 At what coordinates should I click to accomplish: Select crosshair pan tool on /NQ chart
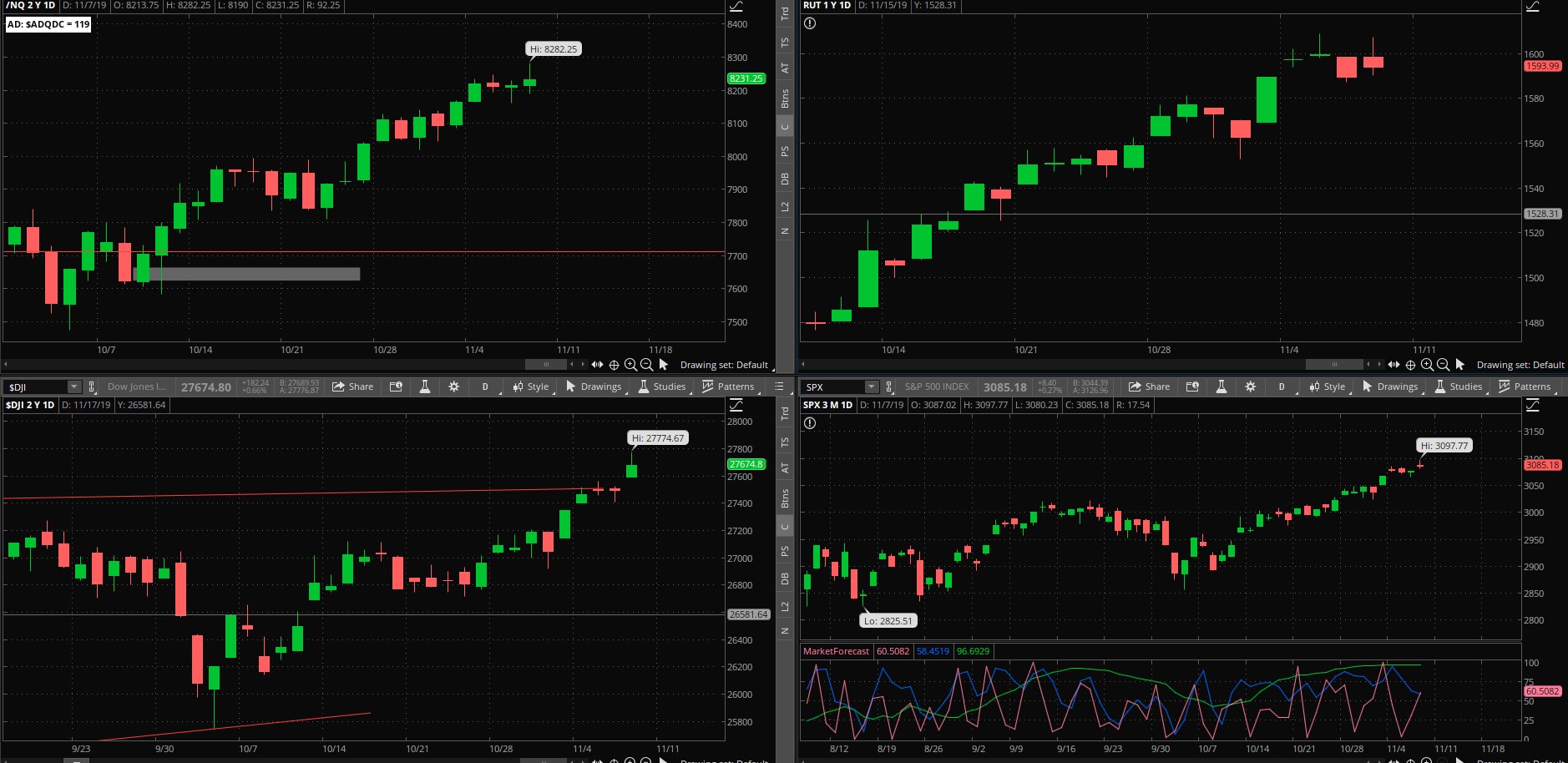(614, 365)
